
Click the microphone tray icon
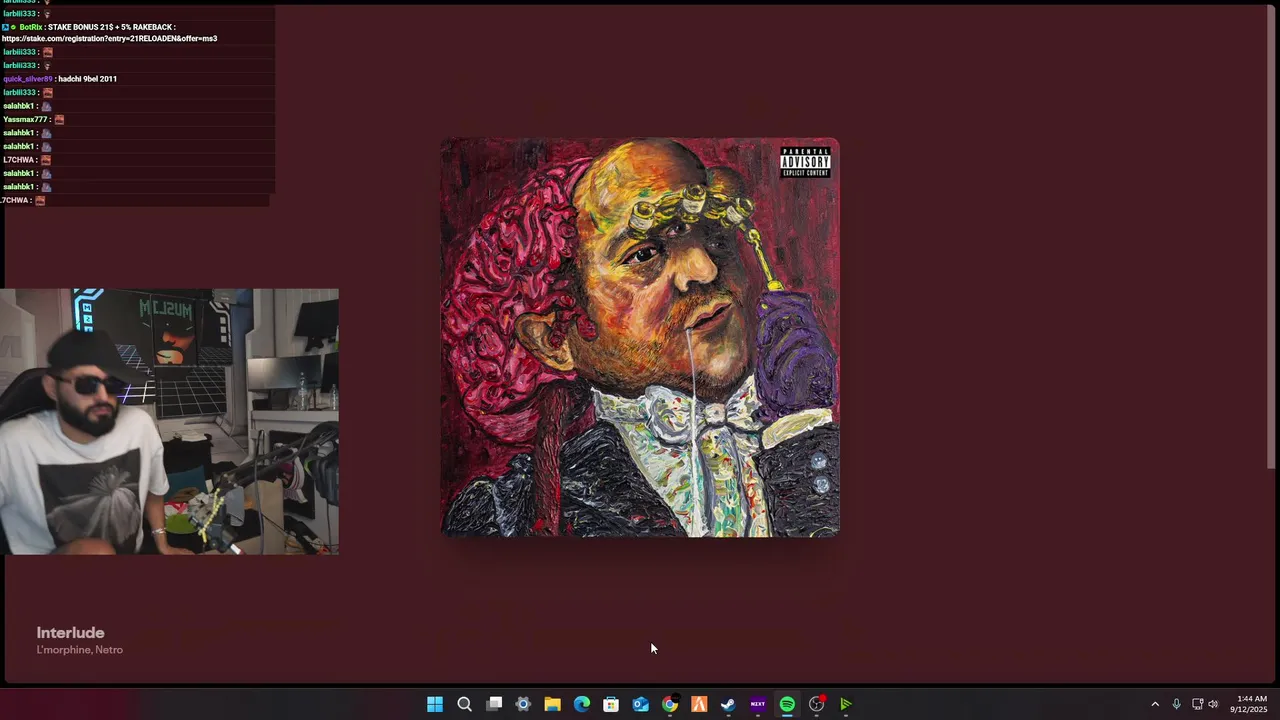(x=1176, y=704)
